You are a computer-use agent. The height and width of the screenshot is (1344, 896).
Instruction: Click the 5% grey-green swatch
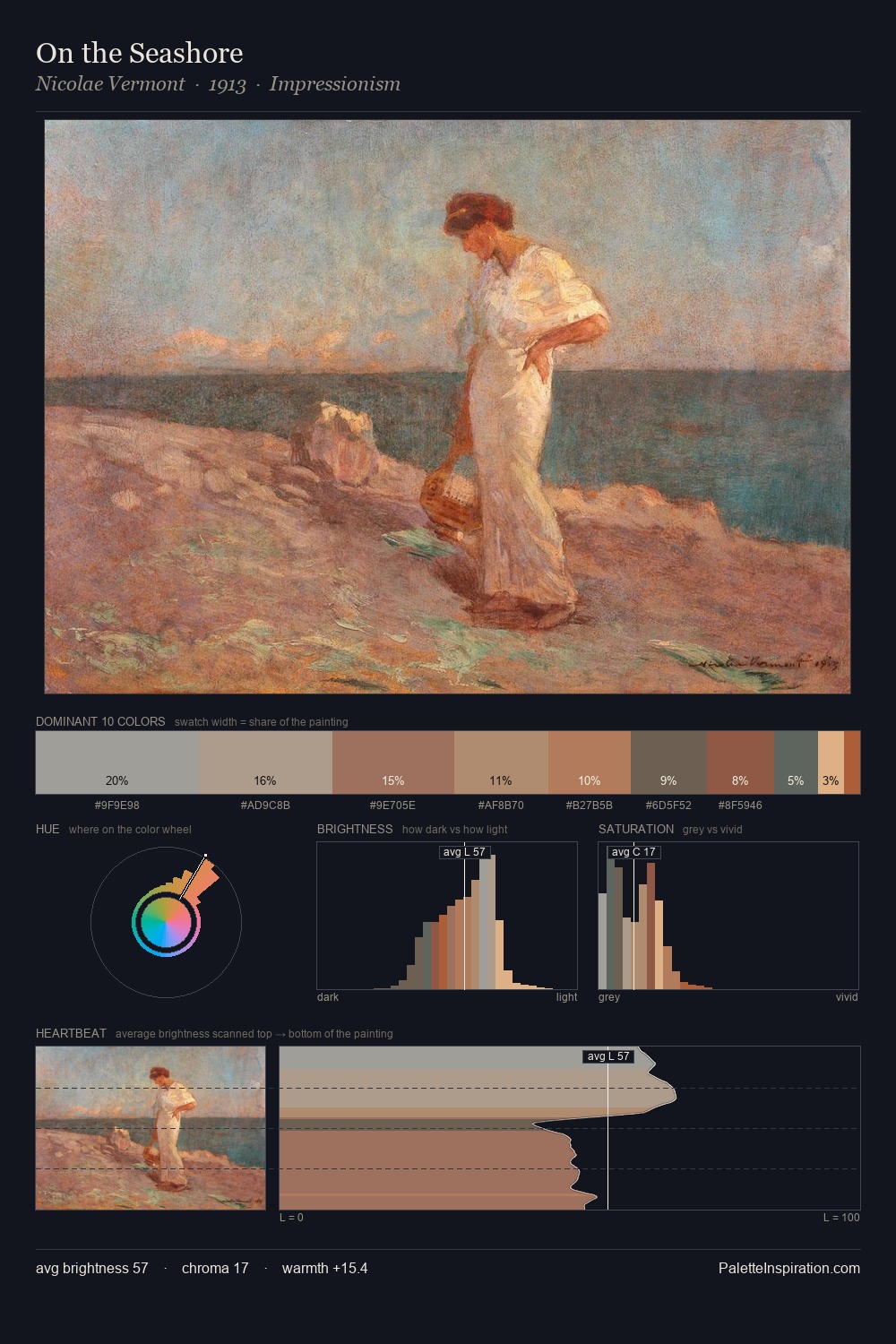click(x=796, y=762)
